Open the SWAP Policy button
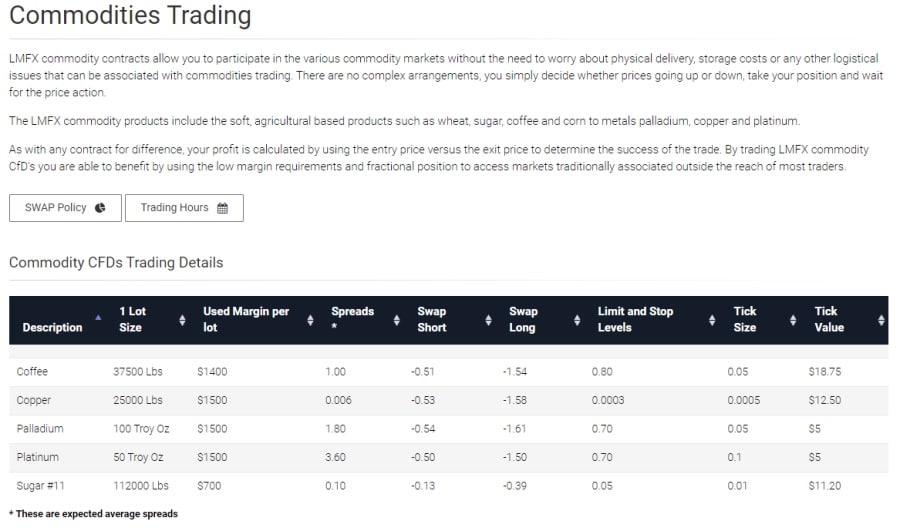Image resolution: width=900 pixels, height=528 pixels. click(65, 208)
